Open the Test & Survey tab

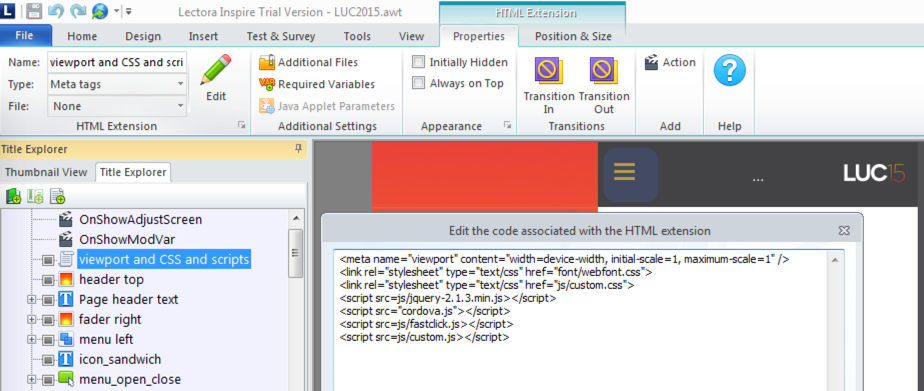coord(280,37)
